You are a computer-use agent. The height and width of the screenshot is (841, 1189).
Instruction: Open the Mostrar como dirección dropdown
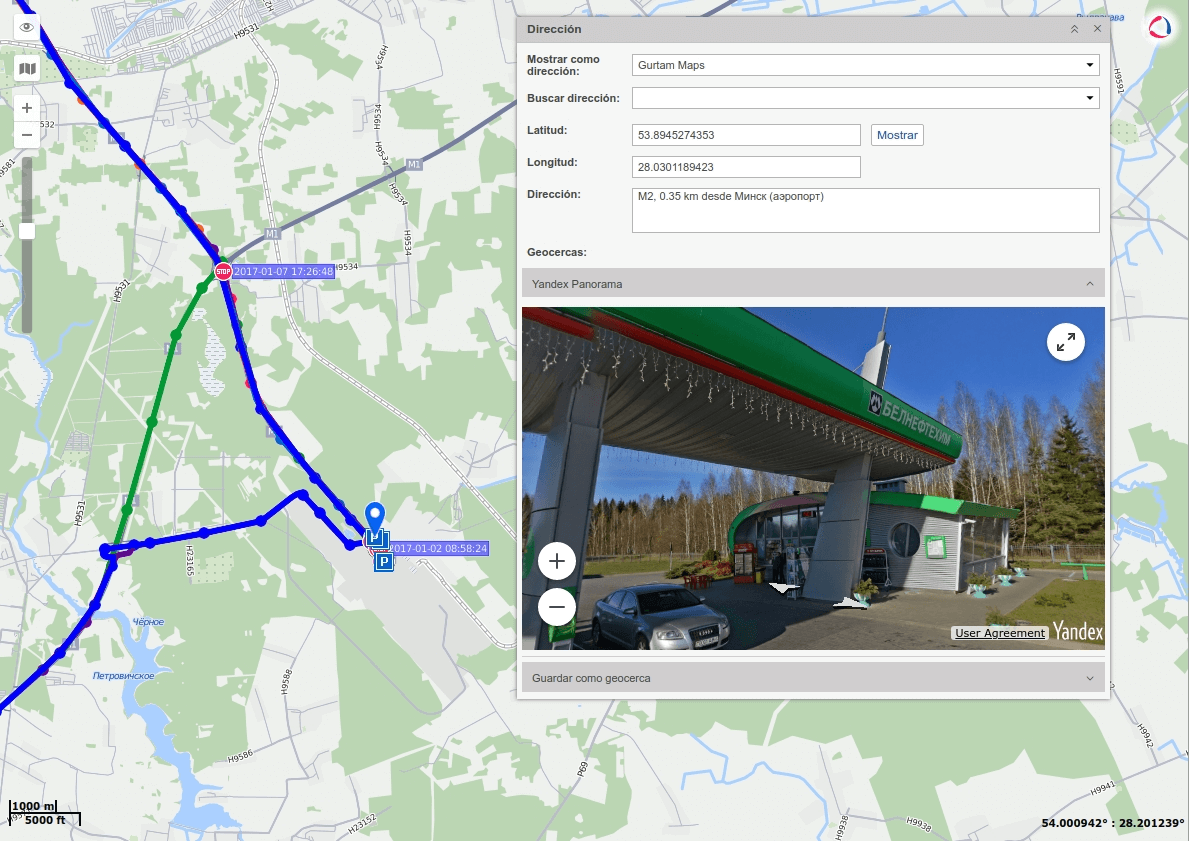pyautogui.click(x=1090, y=64)
